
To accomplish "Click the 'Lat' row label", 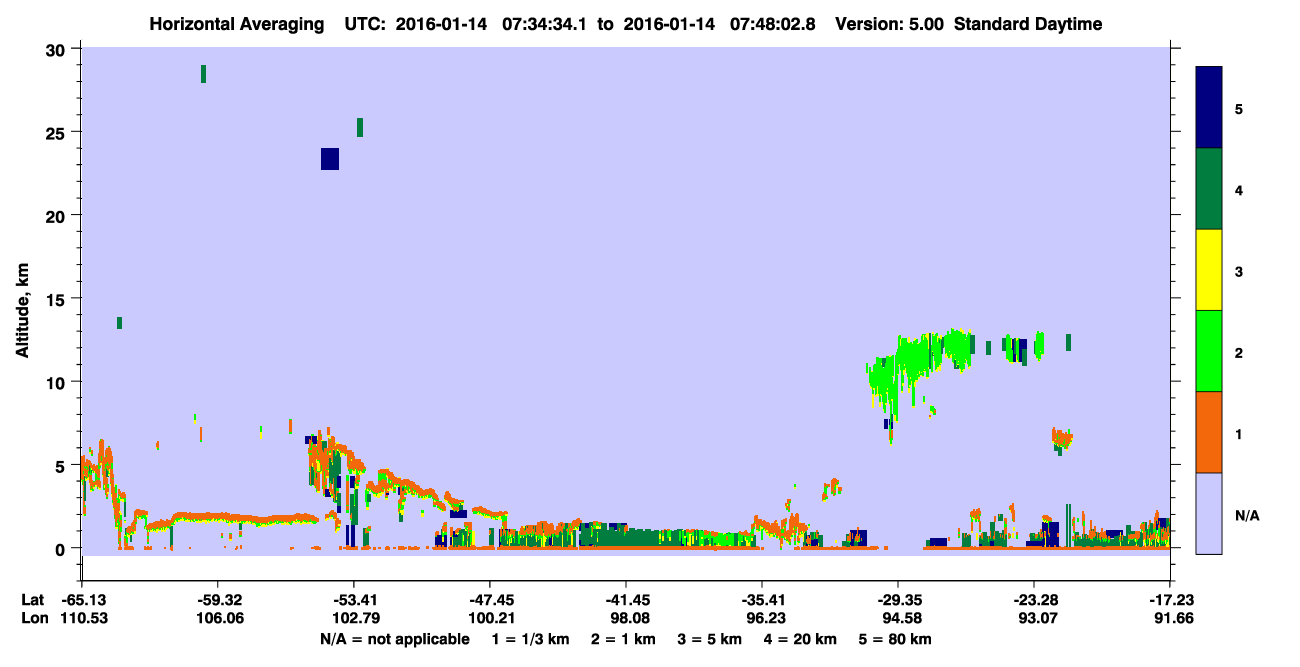I will coord(33,600).
